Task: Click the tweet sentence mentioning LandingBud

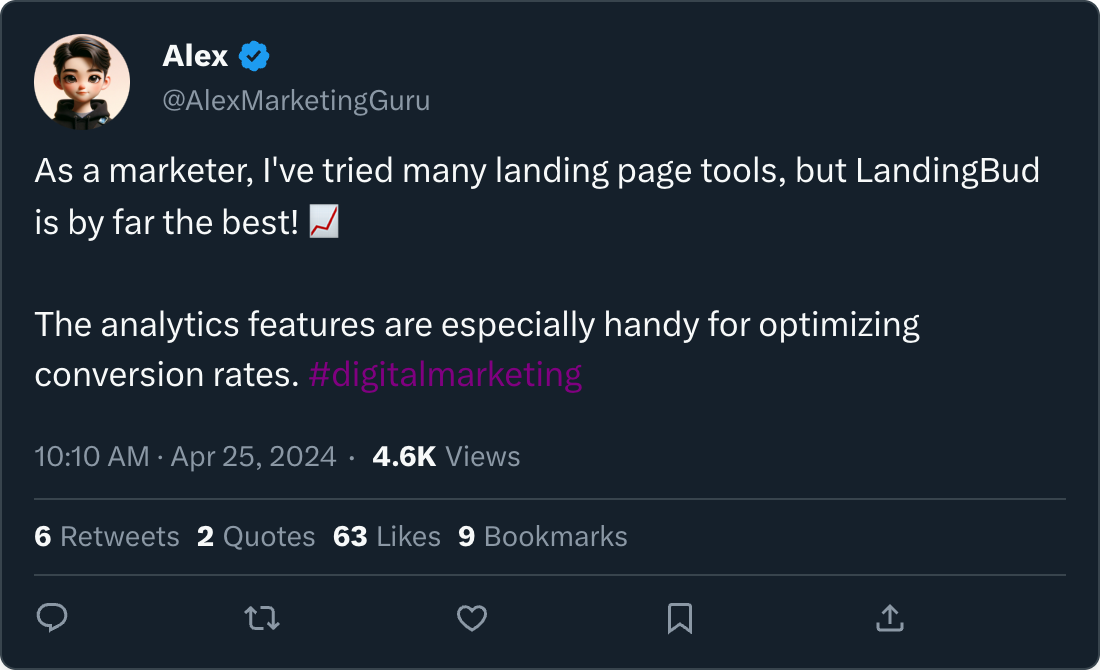Action: tap(537, 171)
